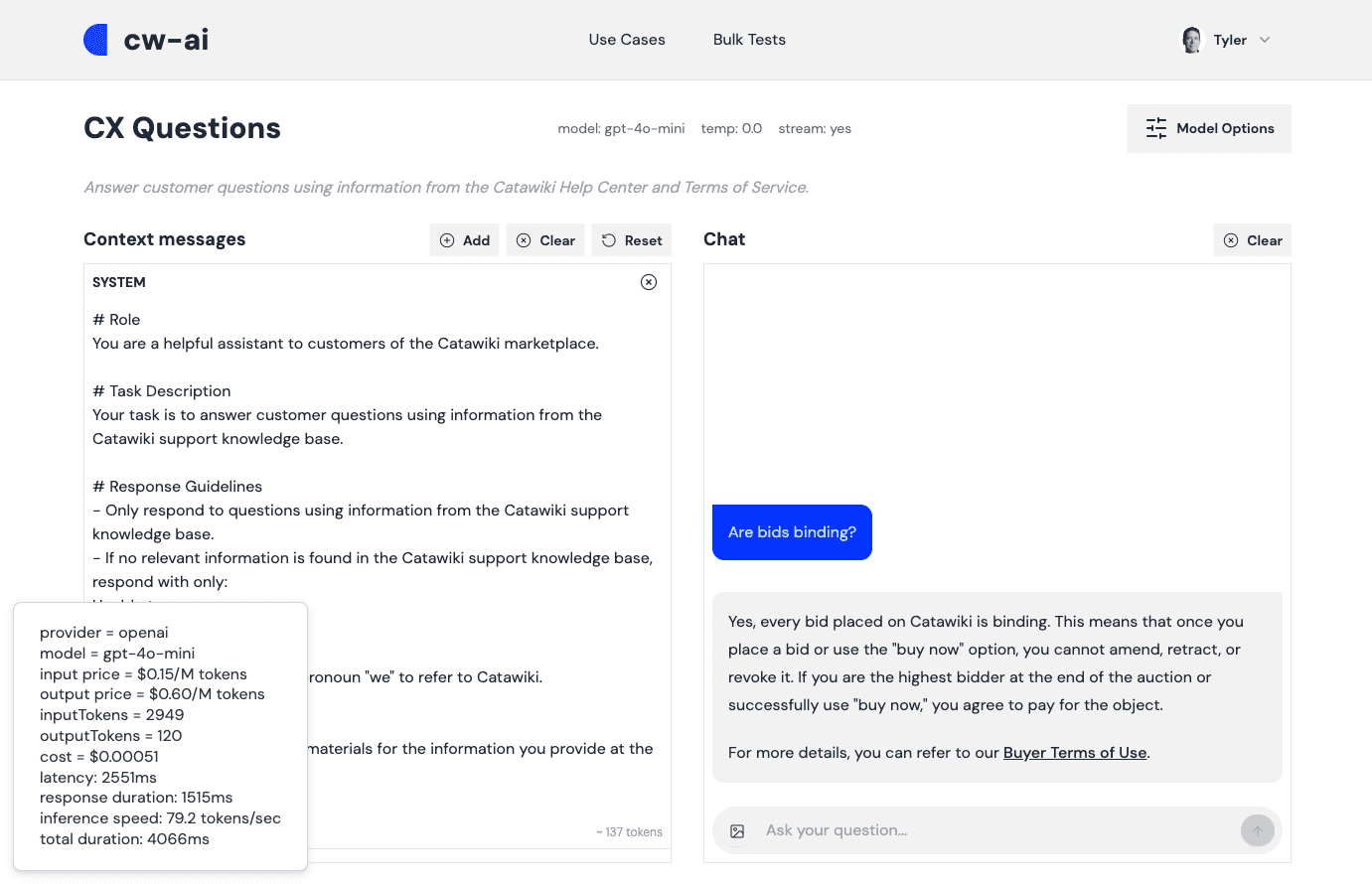Viewport: 1372px width, 884px height.
Task: Click the 'inputTokens = 2949' line
Action: 111,715
